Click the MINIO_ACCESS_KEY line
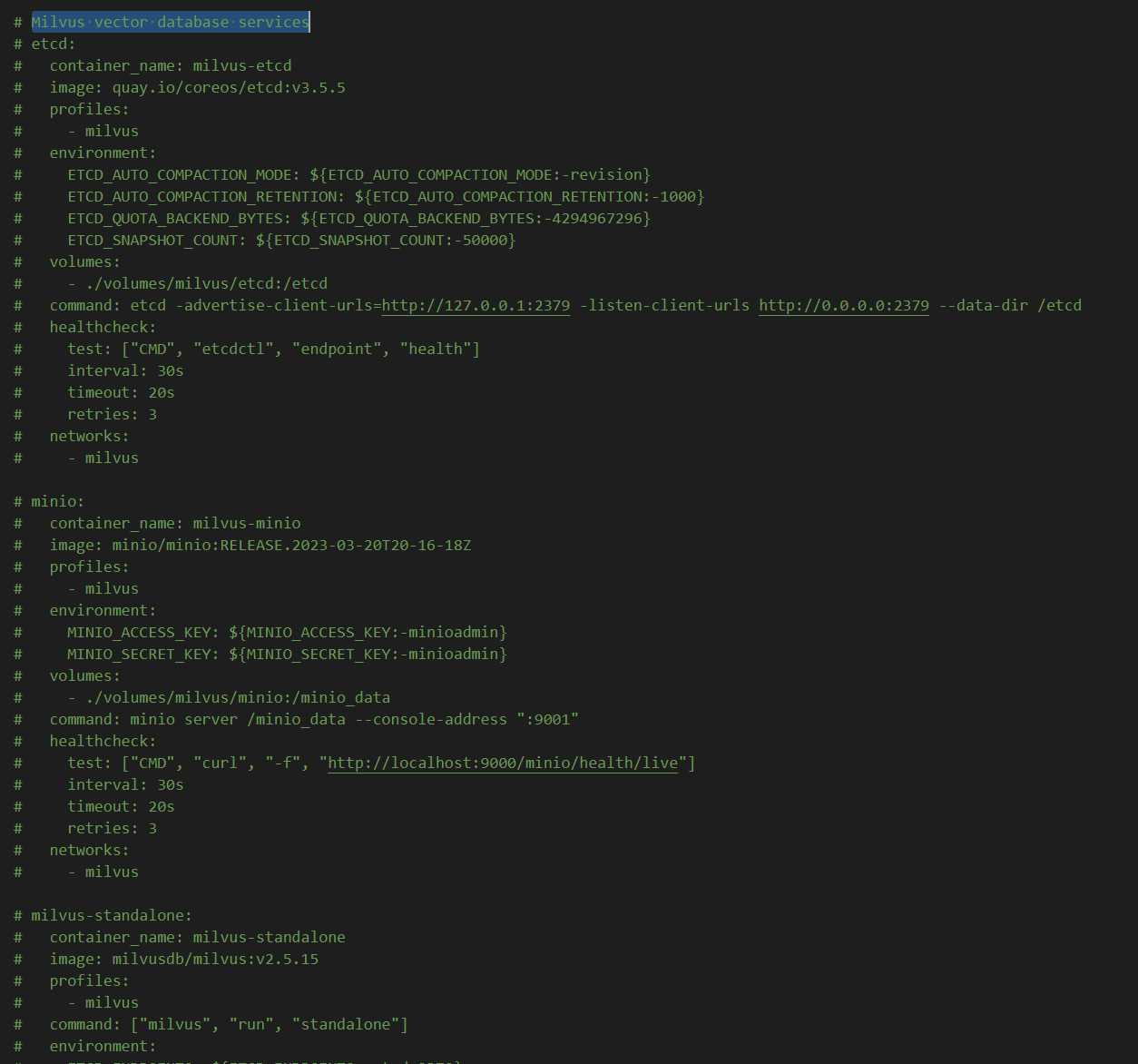 pyautogui.click(x=287, y=632)
